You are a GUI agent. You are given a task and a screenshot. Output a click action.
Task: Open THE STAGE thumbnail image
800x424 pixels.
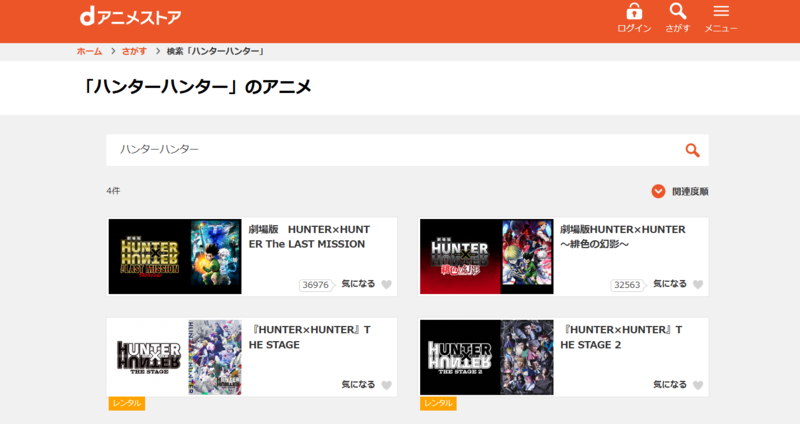tap(175, 357)
